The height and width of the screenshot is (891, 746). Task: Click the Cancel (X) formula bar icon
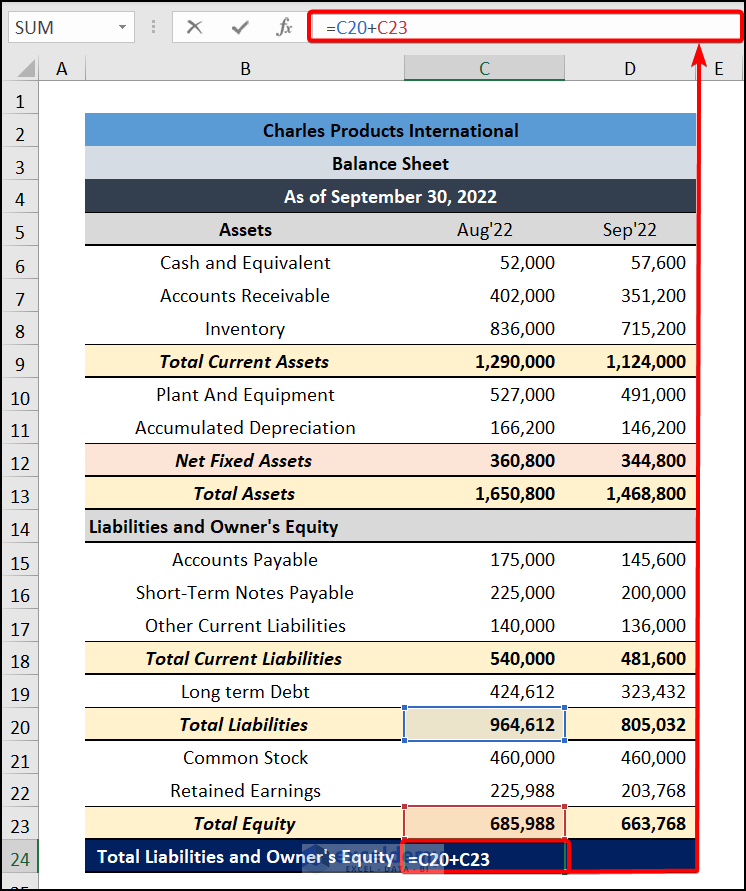point(195,27)
